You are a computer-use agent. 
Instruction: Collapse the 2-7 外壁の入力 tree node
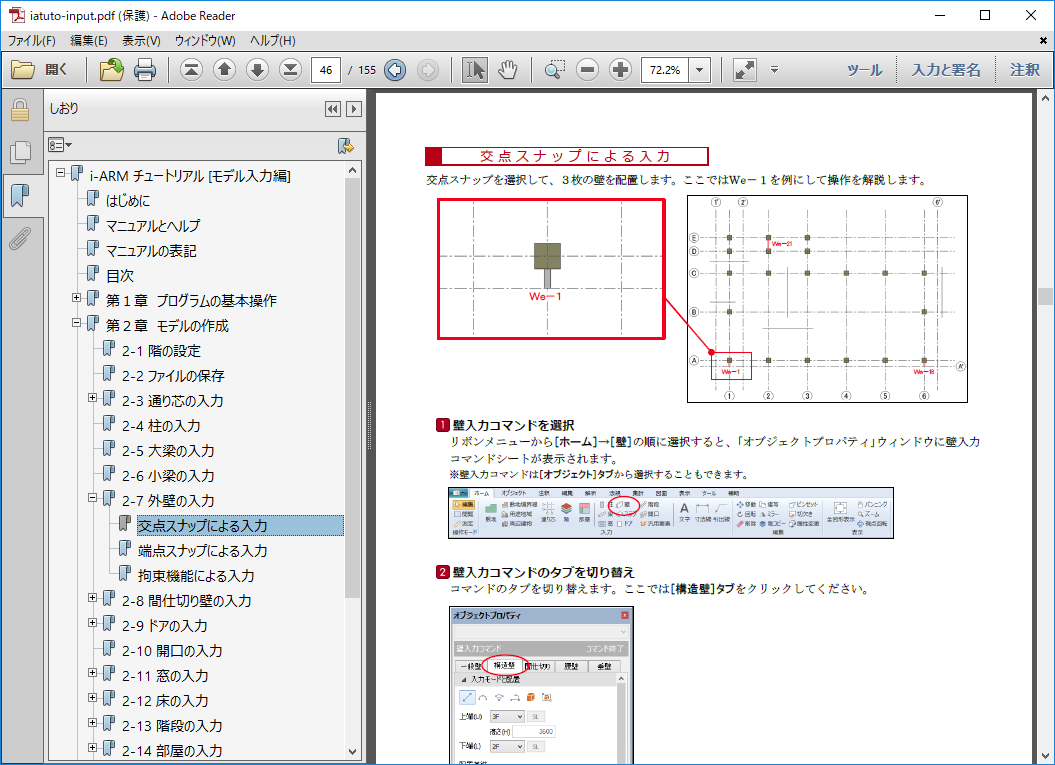point(93,499)
